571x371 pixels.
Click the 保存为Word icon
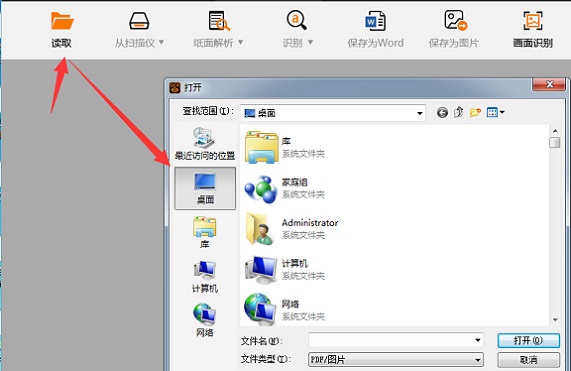(375, 21)
